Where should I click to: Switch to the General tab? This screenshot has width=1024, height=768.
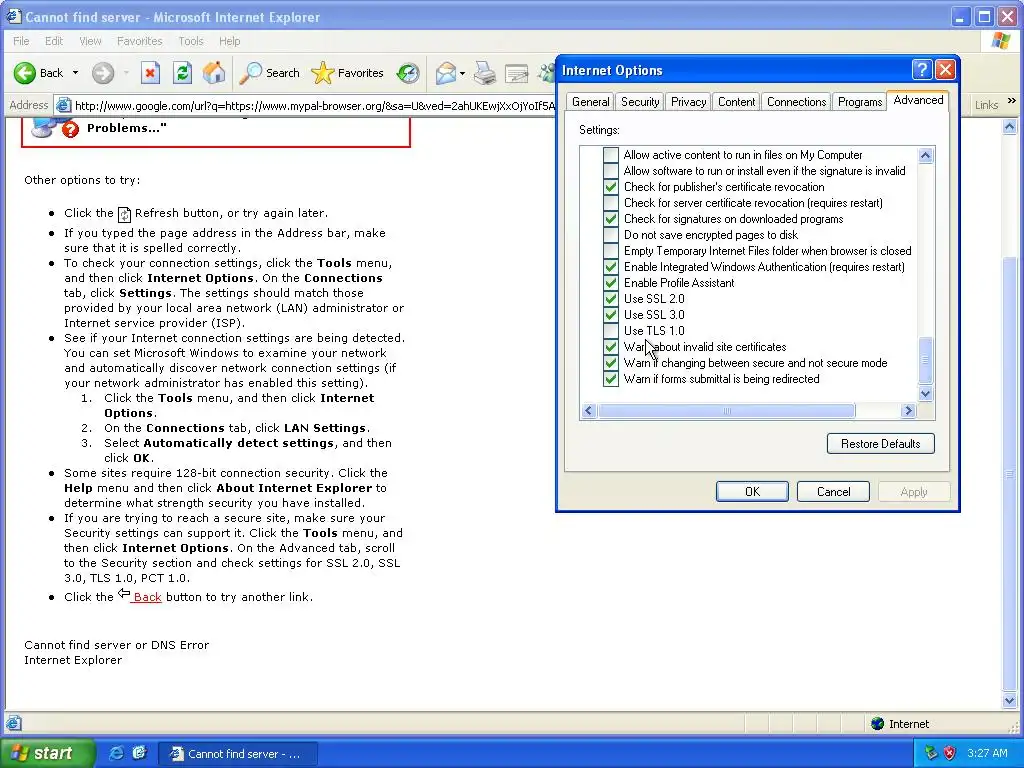[590, 102]
